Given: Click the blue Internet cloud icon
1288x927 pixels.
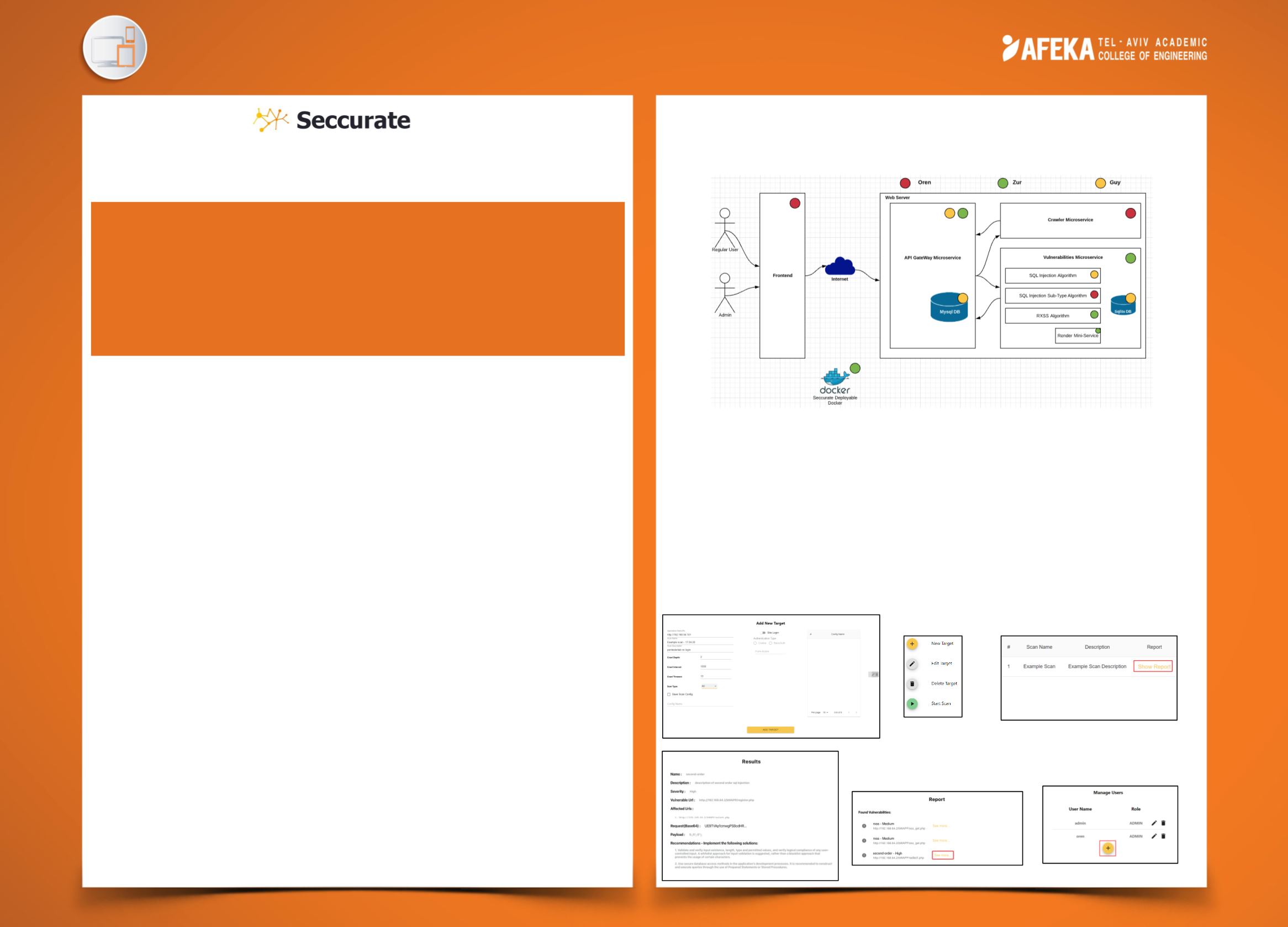Looking at the screenshot, I should (x=840, y=266).
